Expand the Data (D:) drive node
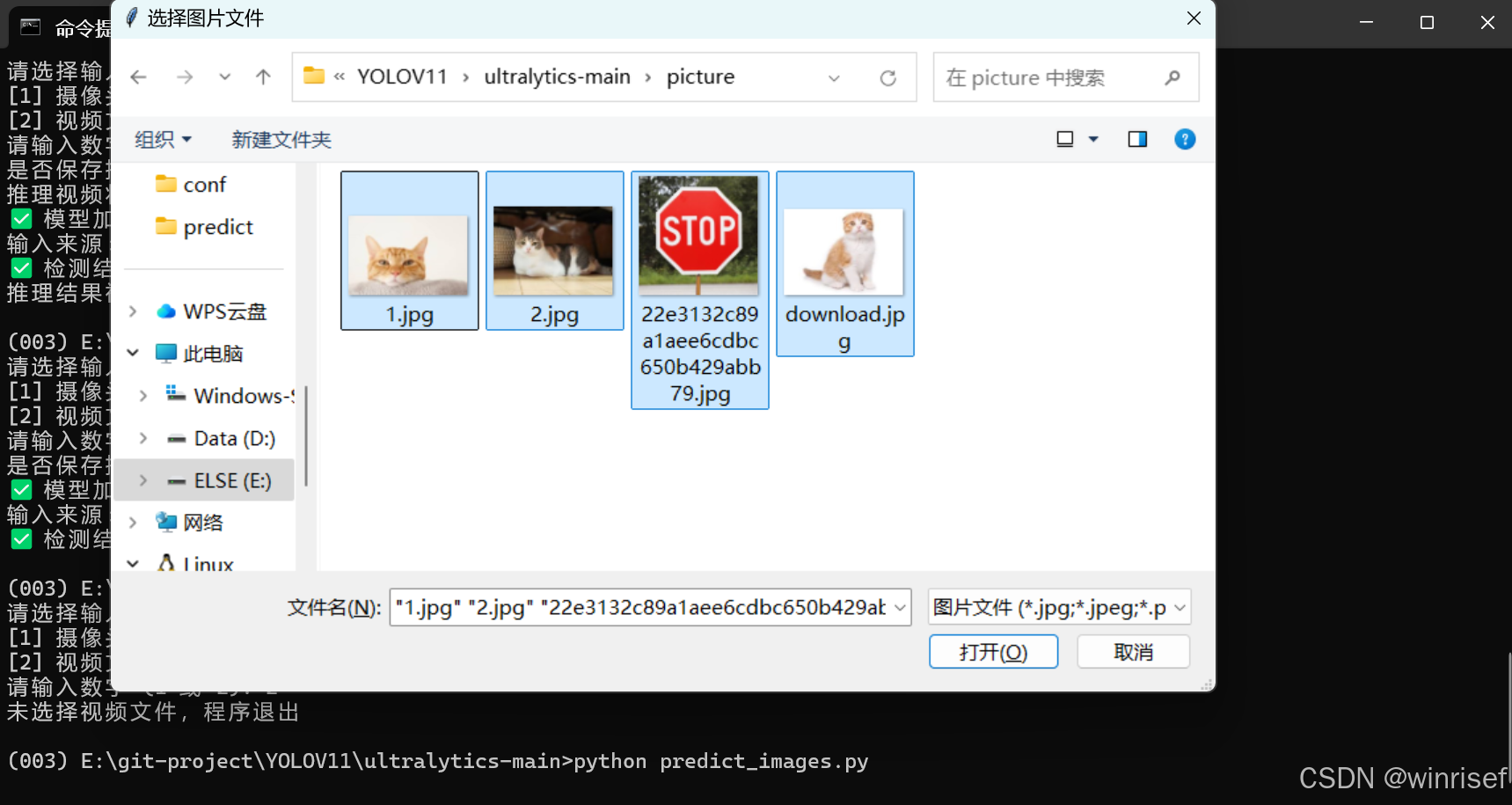1512x805 pixels. (143, 438)
